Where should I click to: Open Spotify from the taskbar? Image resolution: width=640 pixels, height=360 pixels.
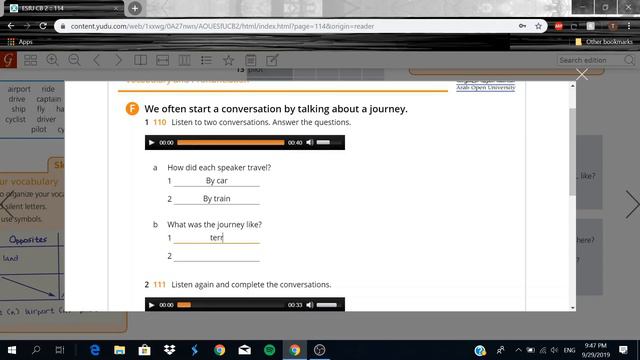click(269, 350)
